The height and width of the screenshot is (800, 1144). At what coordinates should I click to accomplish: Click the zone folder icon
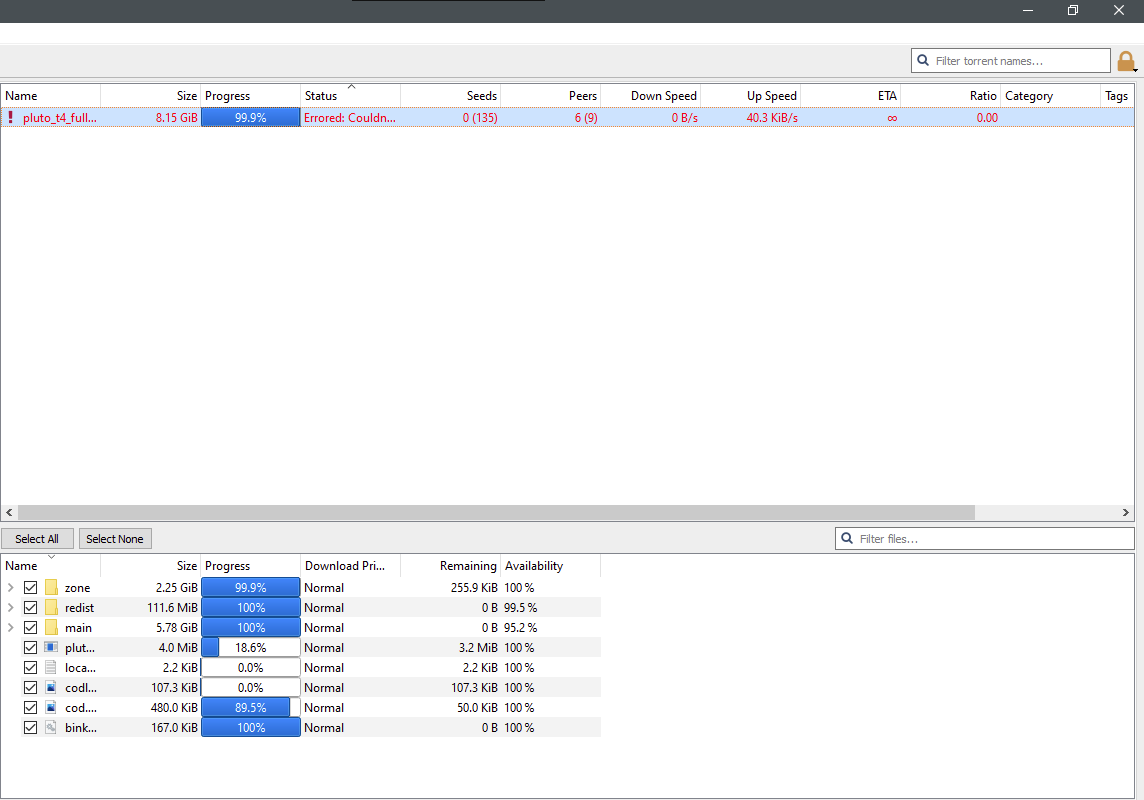click(x=51, y=588)
